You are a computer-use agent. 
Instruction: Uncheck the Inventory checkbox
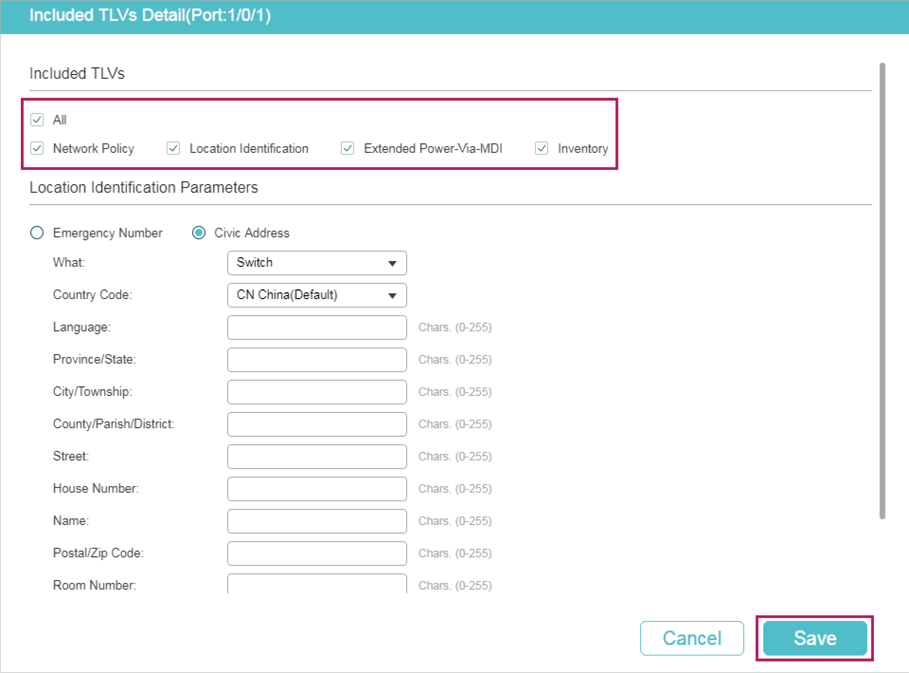coord(541,148)
